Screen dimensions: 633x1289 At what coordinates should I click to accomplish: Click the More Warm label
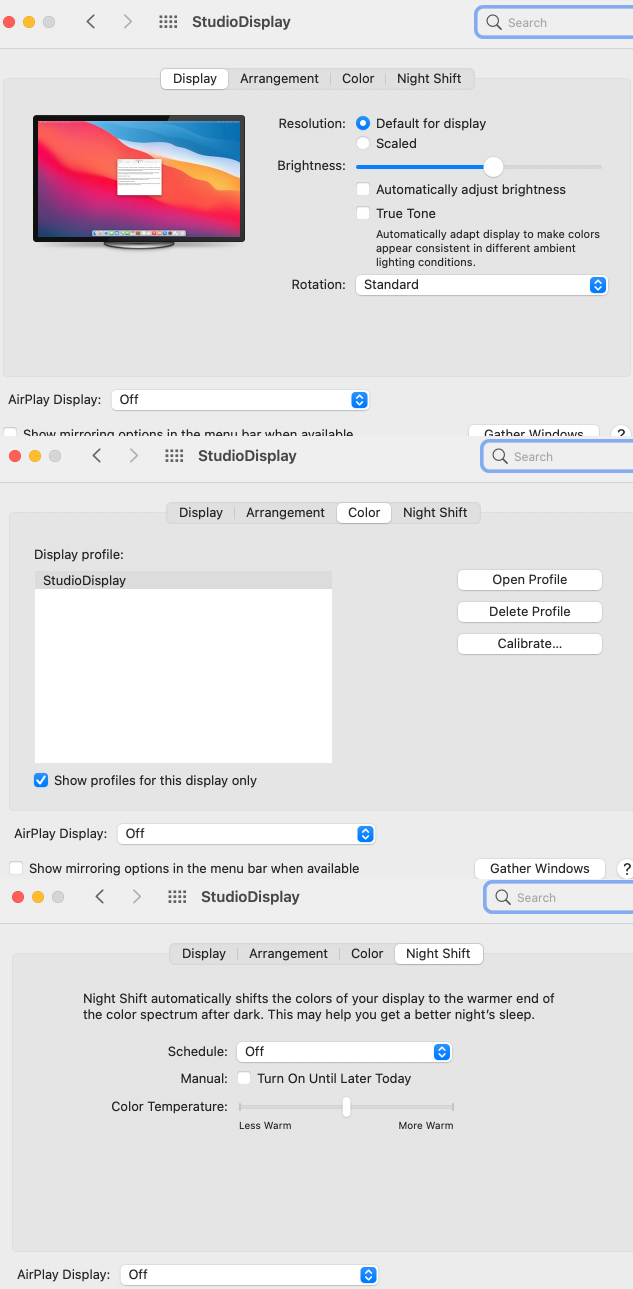[426, 1126]
